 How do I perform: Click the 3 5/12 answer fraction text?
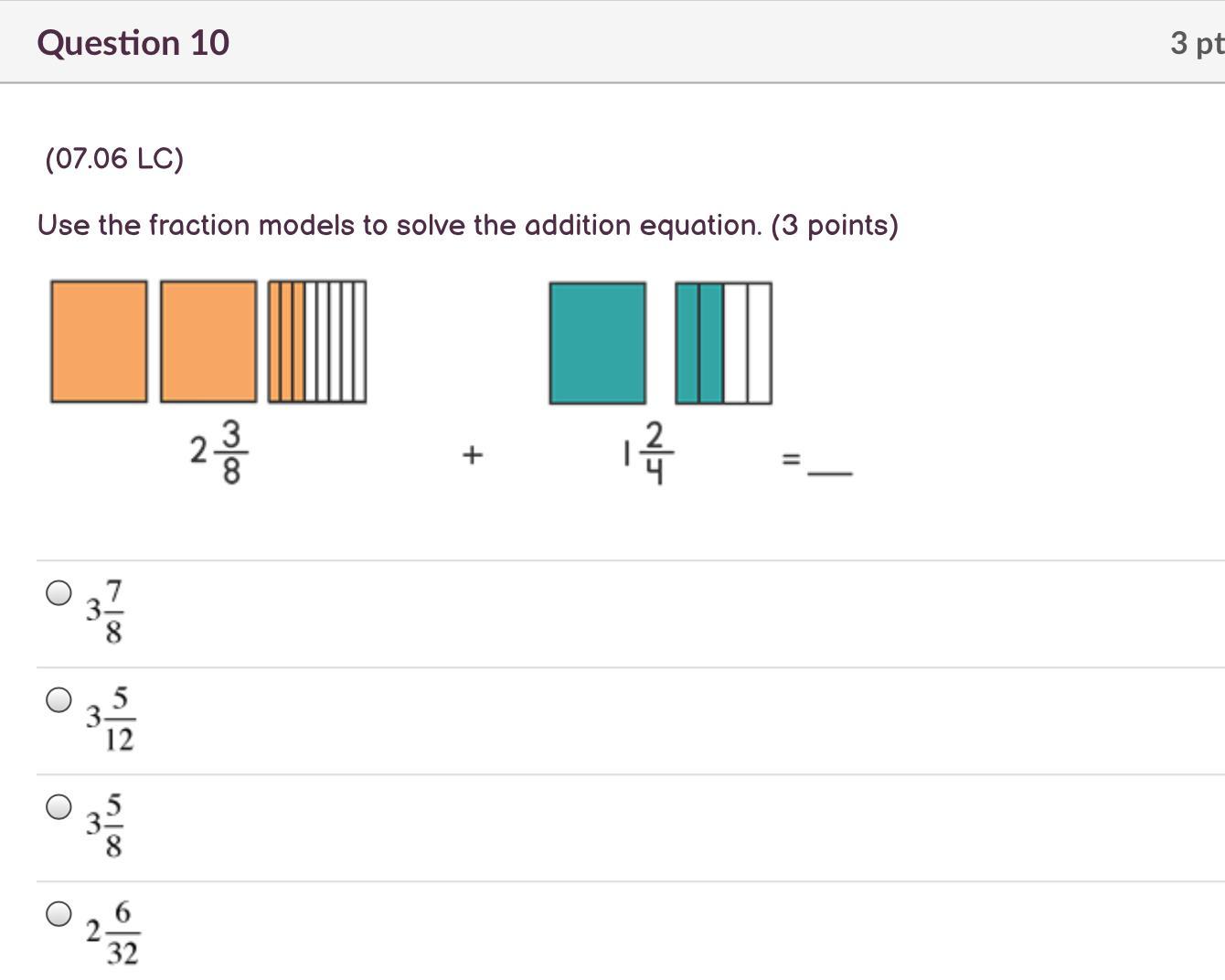(x=111, y=719)
